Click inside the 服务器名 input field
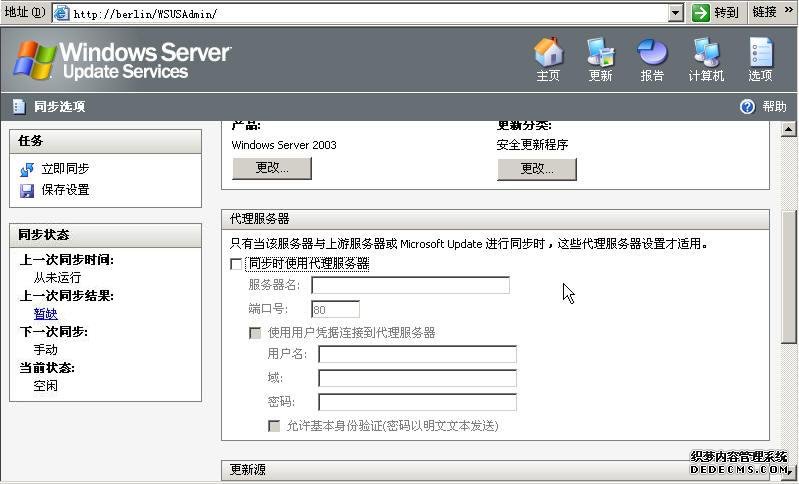The image size is (799, 484). [410, 285]
